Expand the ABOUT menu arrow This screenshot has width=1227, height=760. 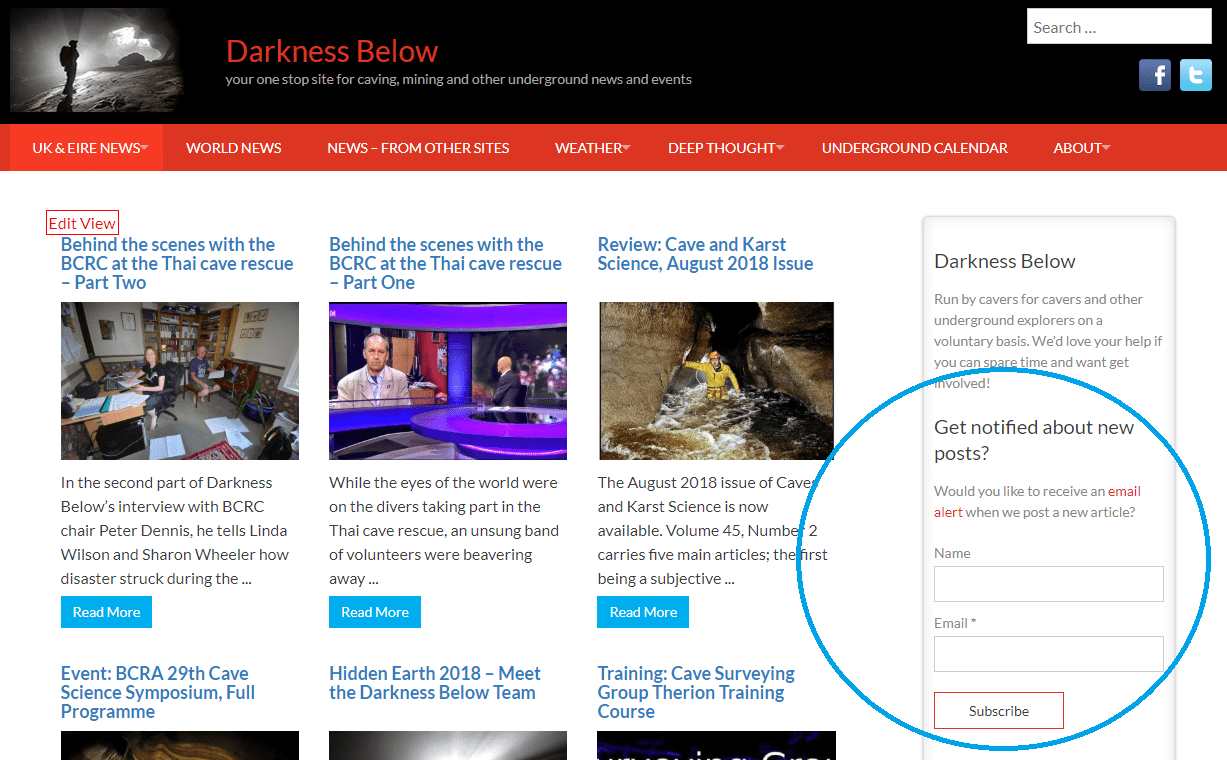coord(1106,148)
